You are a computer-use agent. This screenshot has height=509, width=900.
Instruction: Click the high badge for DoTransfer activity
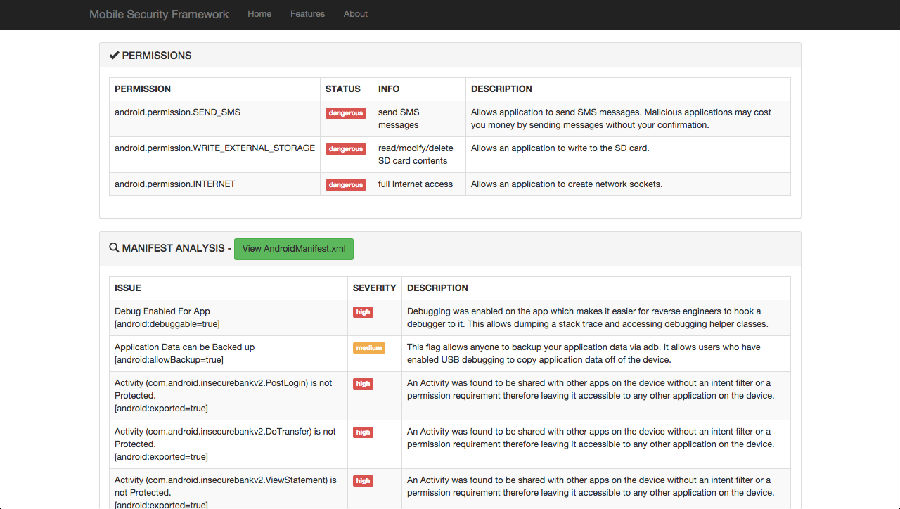click(363, 432)
